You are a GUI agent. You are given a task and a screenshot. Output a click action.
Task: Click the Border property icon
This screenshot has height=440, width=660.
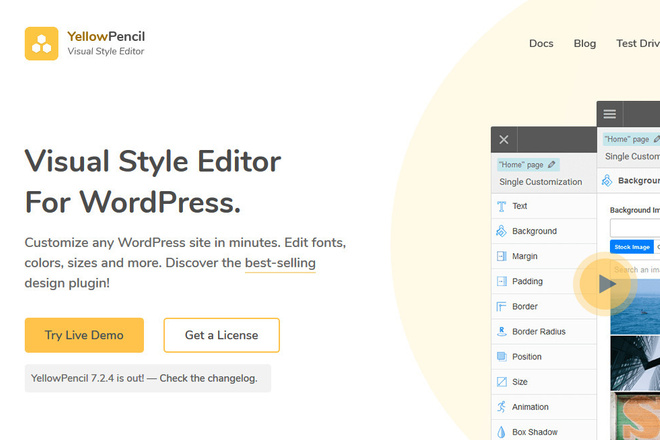pos(501,307)
